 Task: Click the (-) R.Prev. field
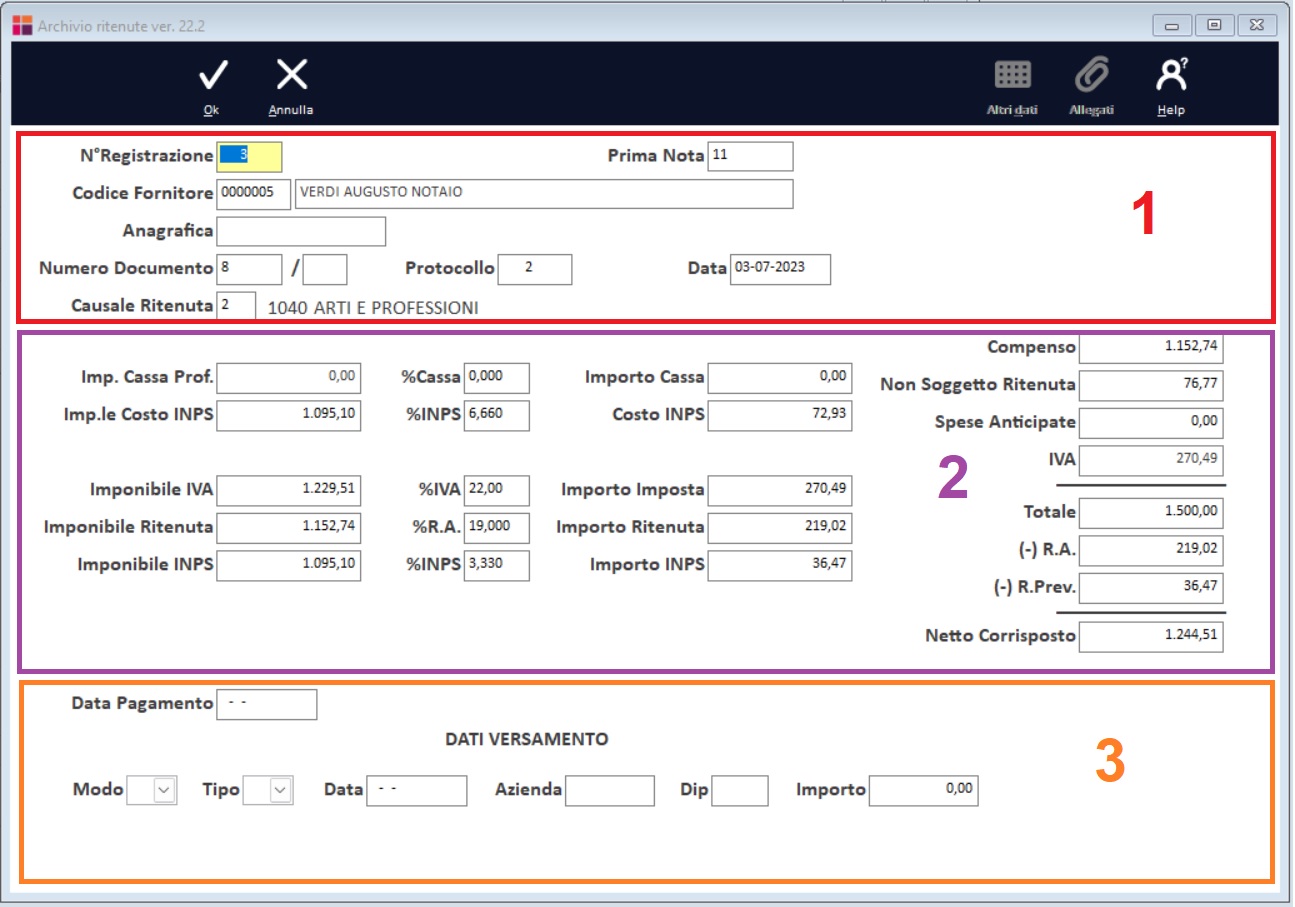(x=1152, y=587)
